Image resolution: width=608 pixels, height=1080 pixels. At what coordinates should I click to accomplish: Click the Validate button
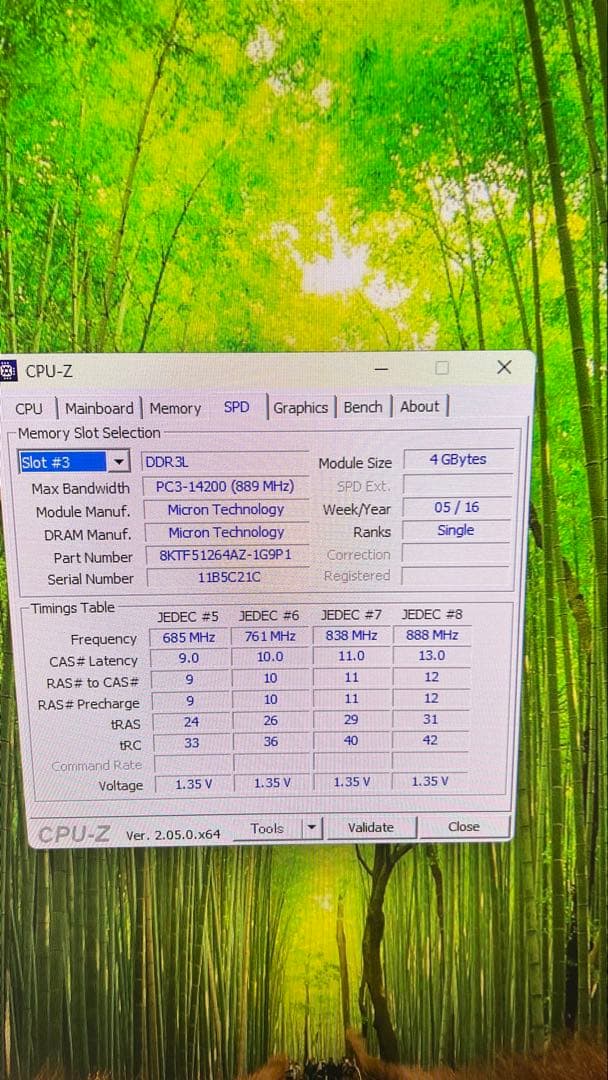(370, 827)
